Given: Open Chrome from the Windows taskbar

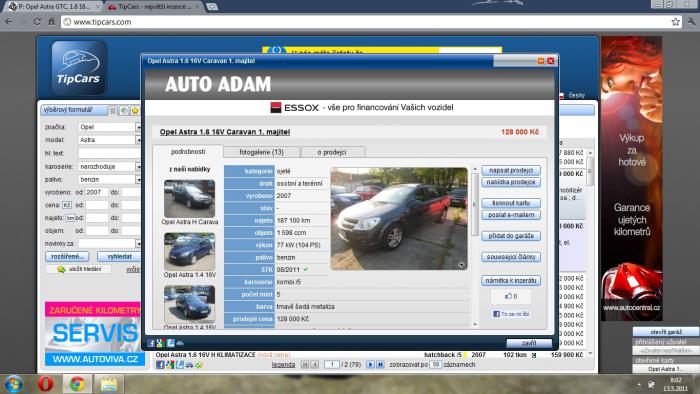Looking at the screenshot, I should (77, 384).
